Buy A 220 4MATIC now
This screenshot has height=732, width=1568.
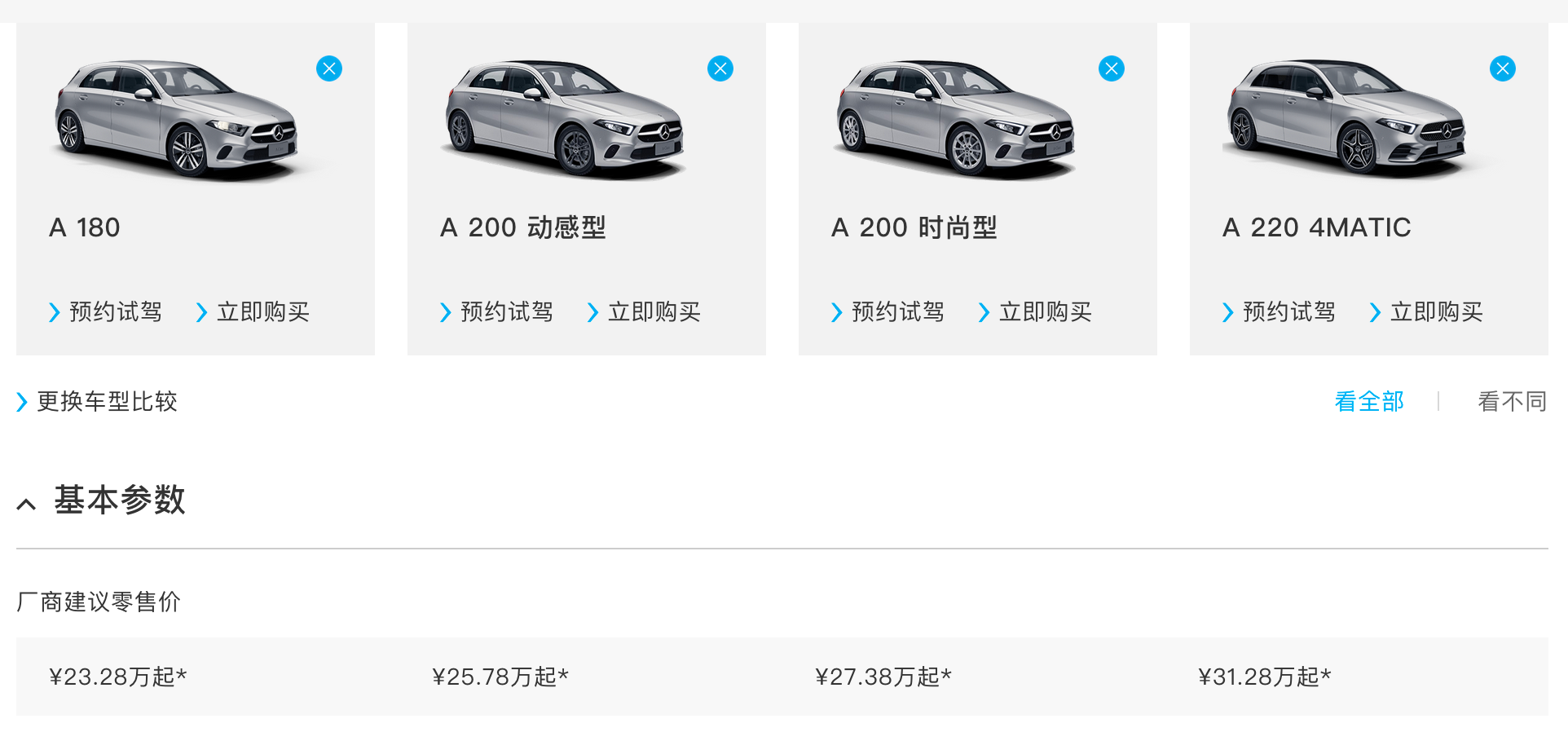click(x=1427, y=312)
